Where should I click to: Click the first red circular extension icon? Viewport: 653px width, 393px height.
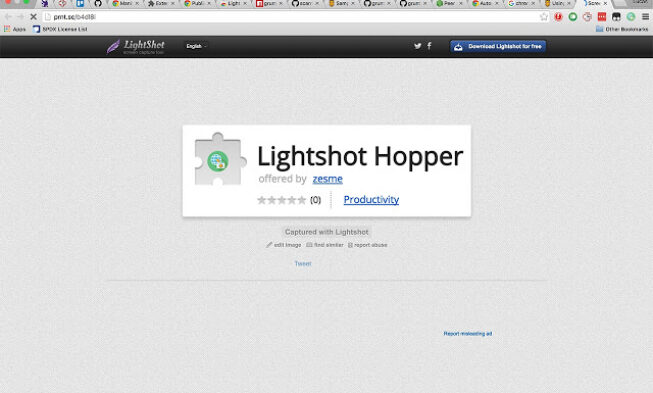click(558, 17)
